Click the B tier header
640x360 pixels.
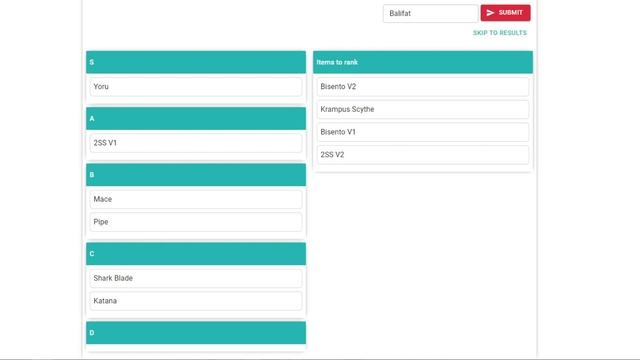click(x=196, y=175)
